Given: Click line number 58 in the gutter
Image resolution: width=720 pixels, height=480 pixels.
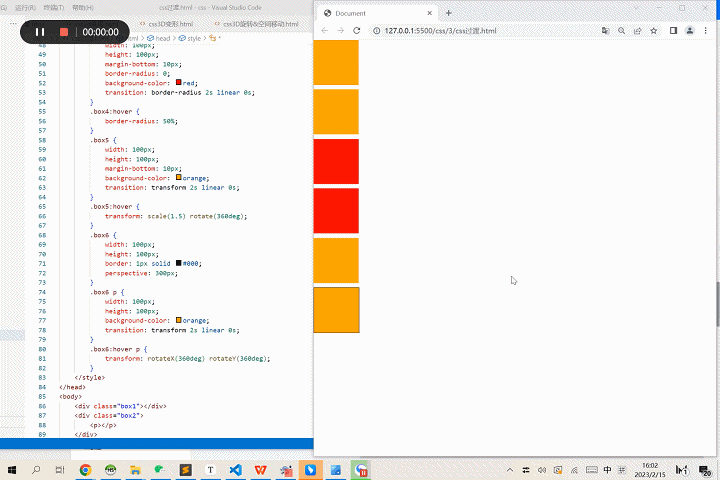Looking at the screenshot, I should point(42,140).
